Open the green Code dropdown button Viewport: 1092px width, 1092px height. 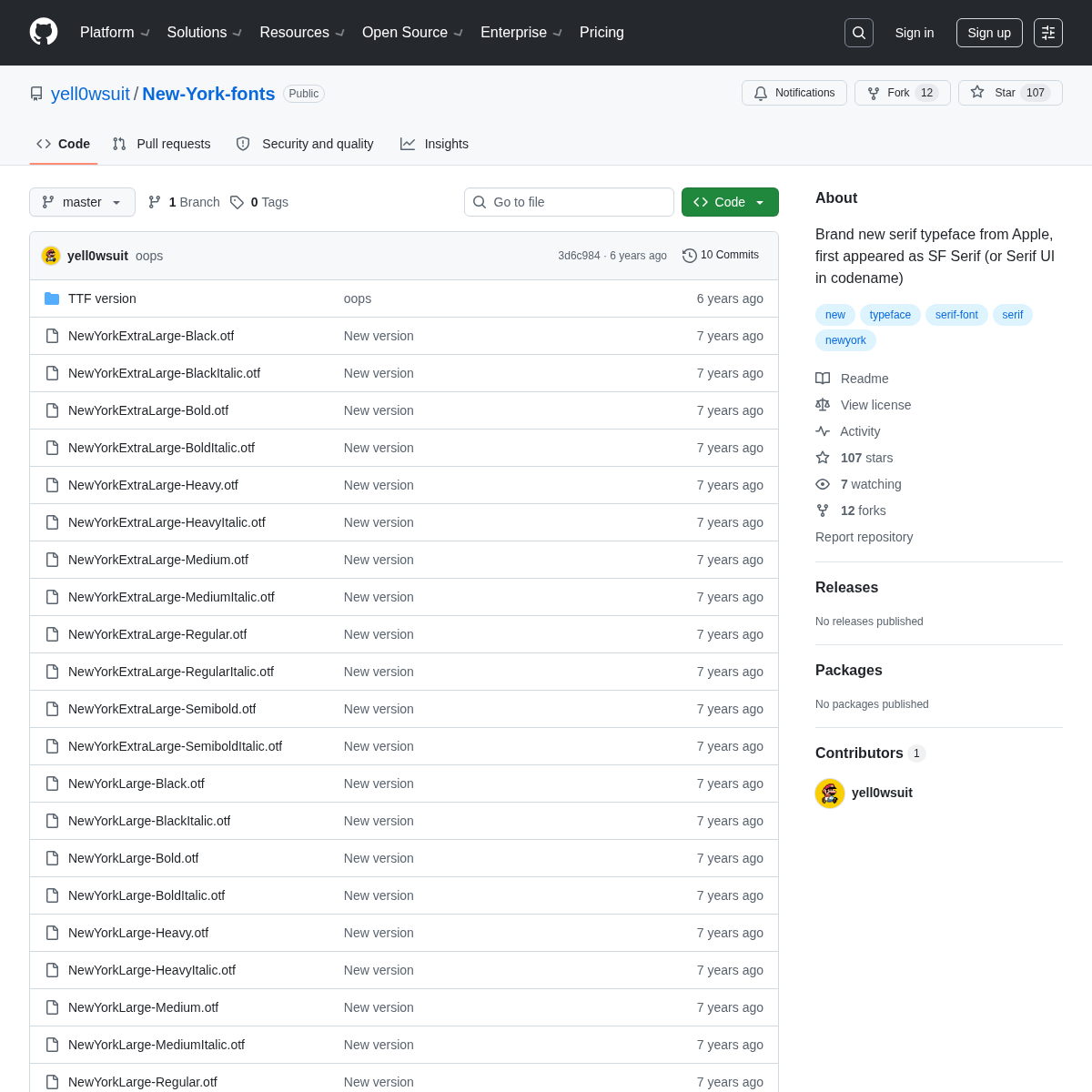point(730,202)
